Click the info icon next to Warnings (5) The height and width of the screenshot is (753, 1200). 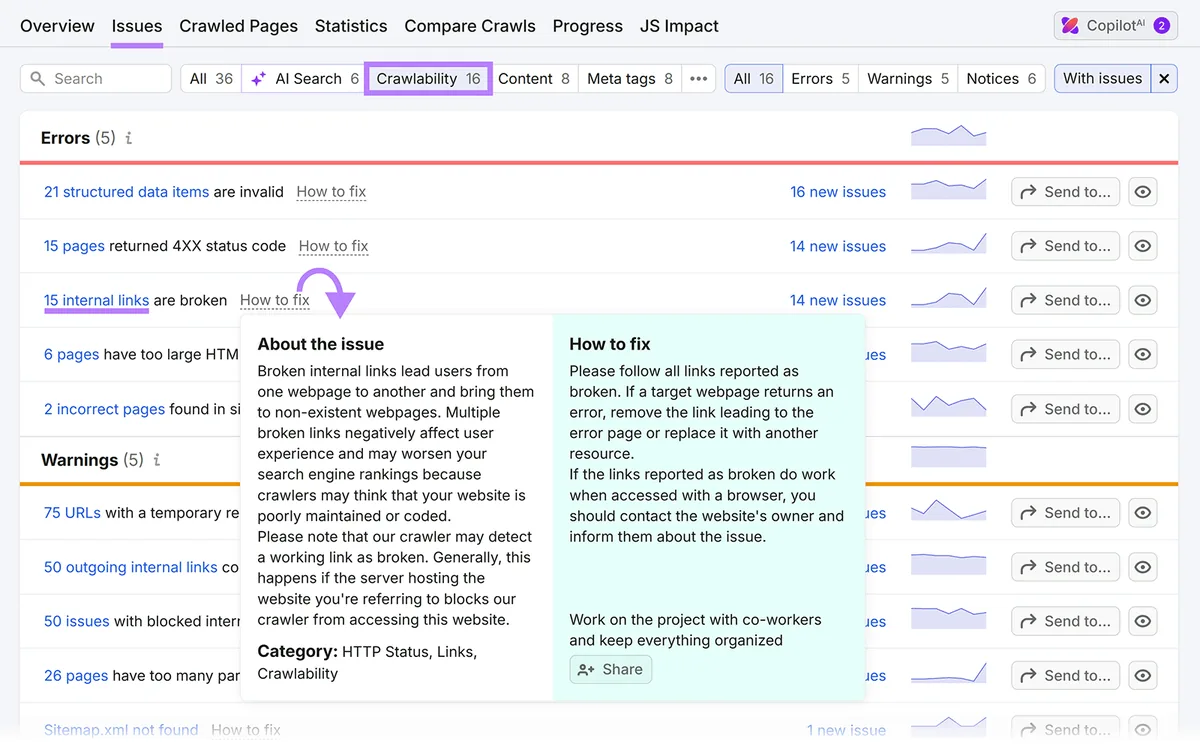pyautogui.click(x=157, y=461)
